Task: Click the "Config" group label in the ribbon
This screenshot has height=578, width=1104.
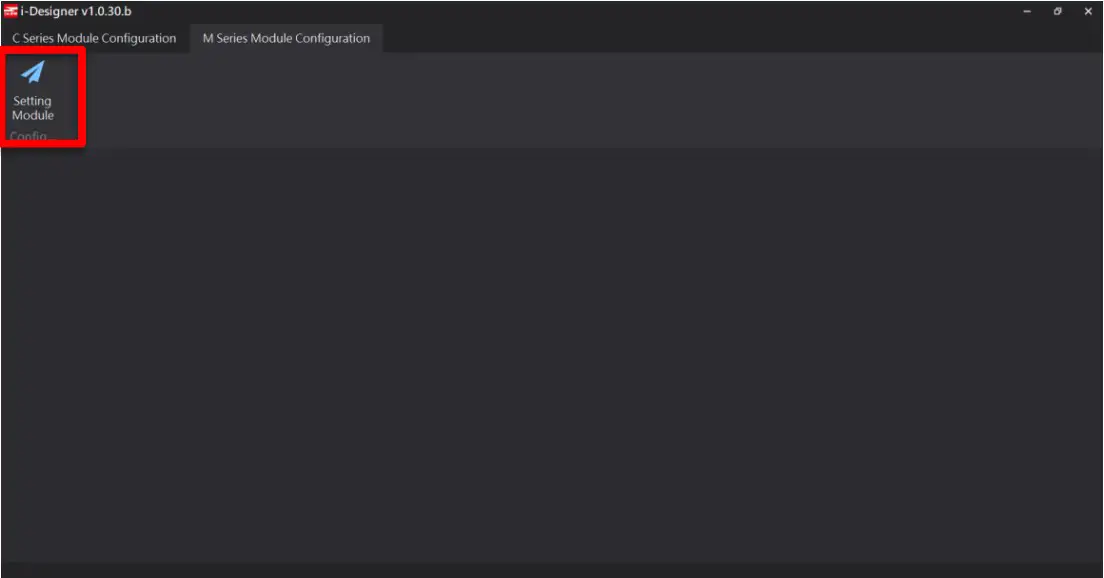Action: pyautogui.click(x=28, y=137)
